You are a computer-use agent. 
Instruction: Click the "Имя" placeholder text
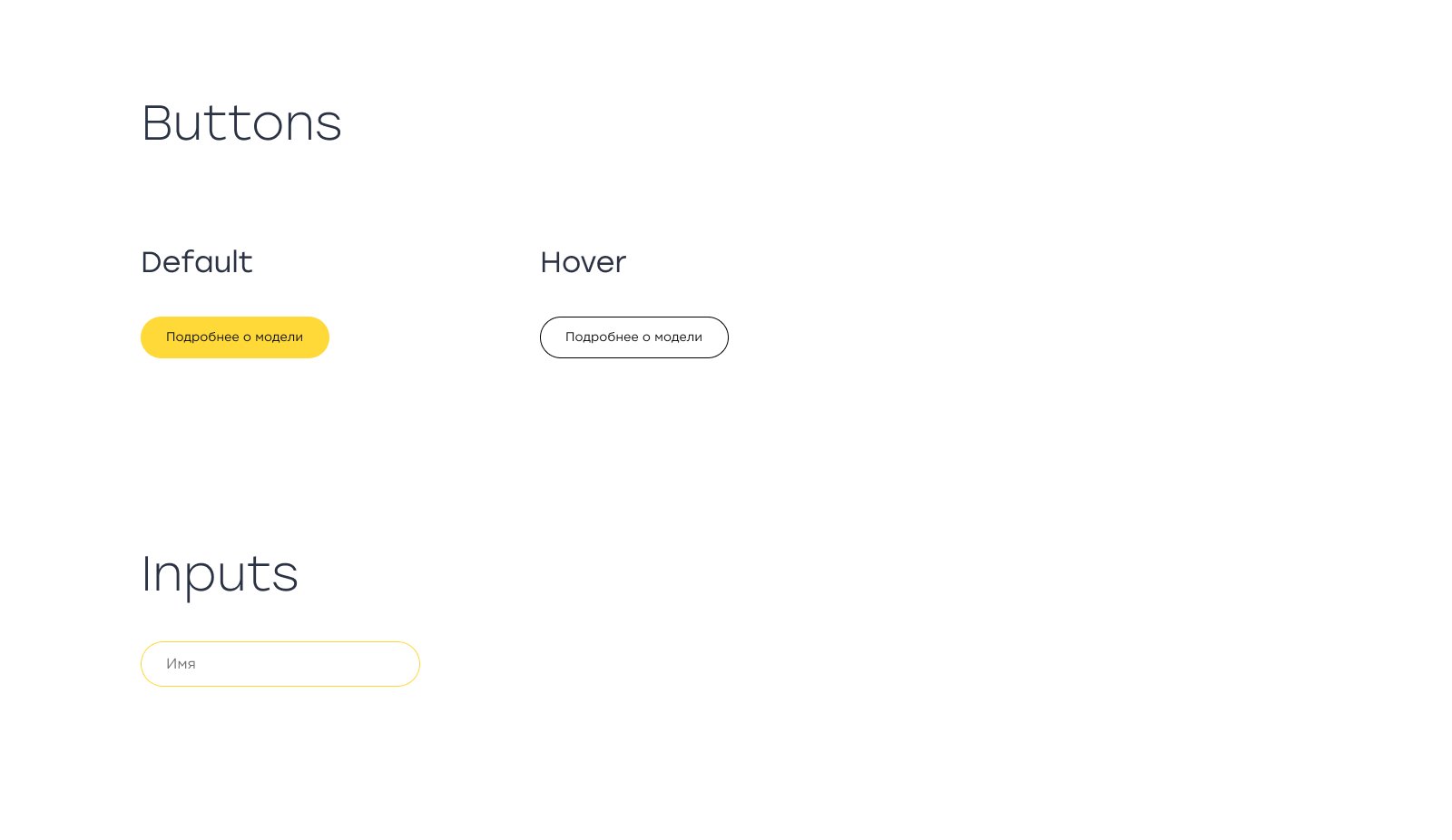tap(181, 664)
